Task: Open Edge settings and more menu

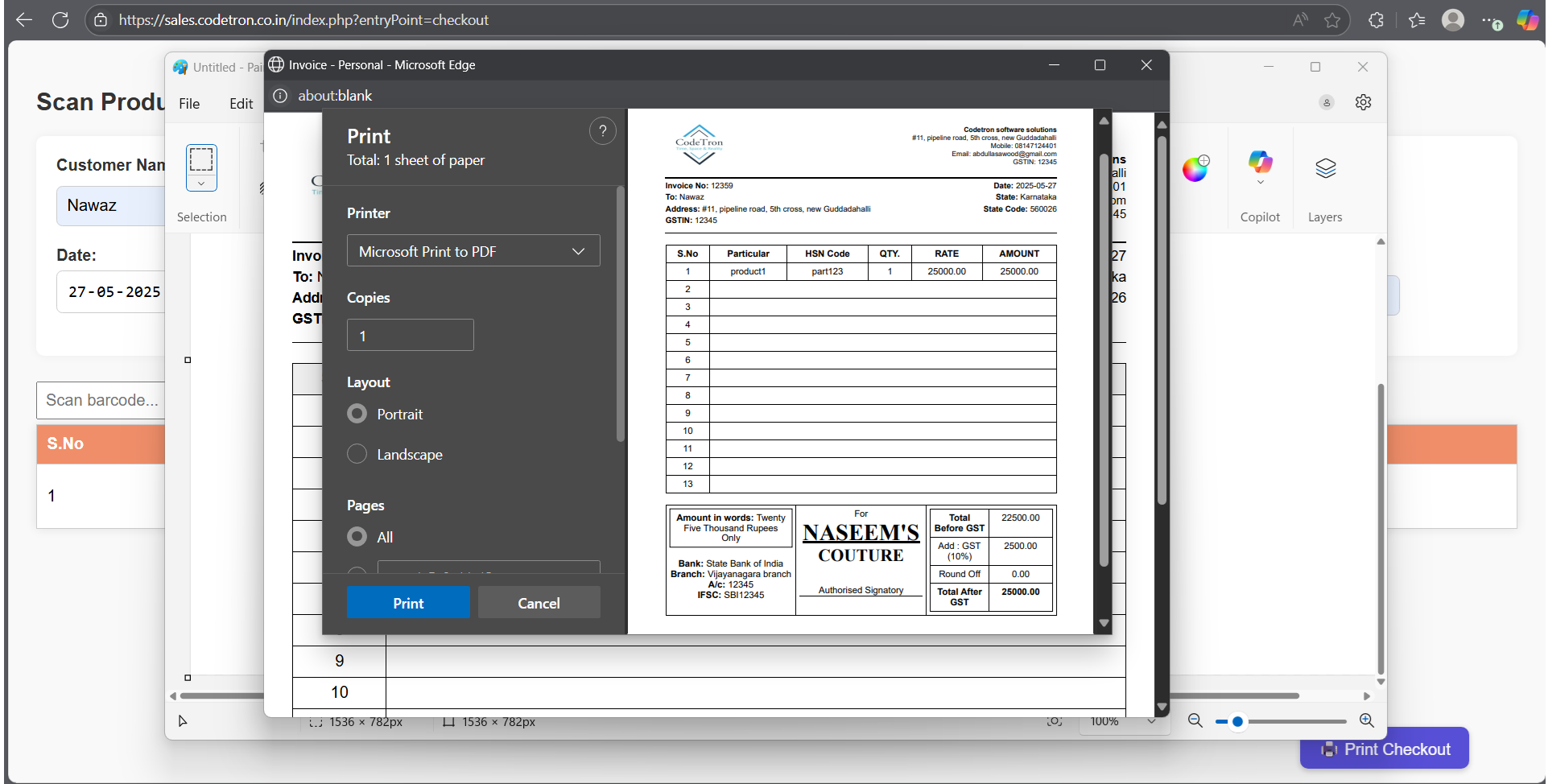Action: pos(1492,22)
